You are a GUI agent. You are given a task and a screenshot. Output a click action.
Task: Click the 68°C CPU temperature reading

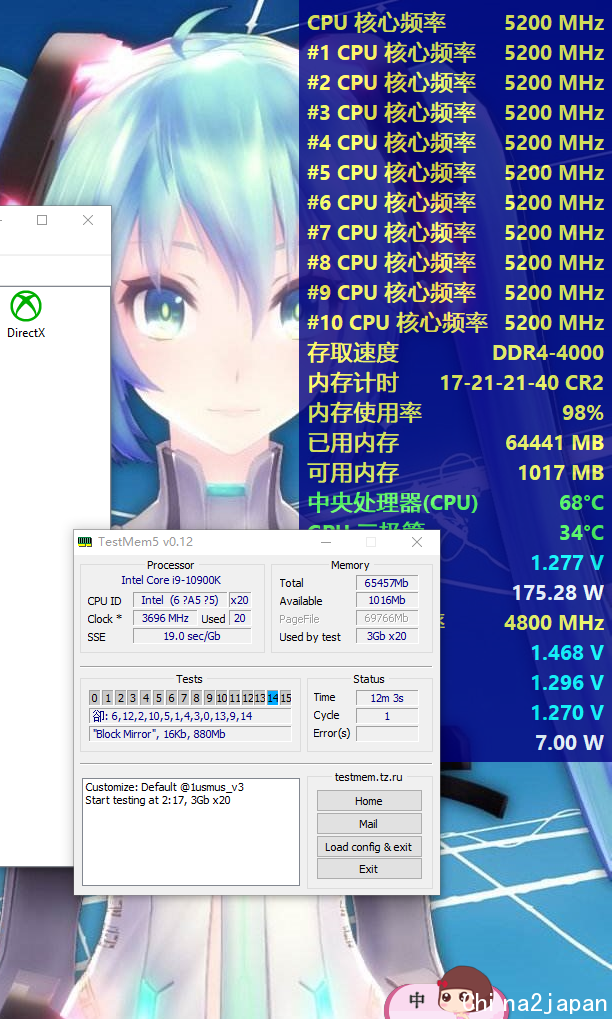point(581,502)
